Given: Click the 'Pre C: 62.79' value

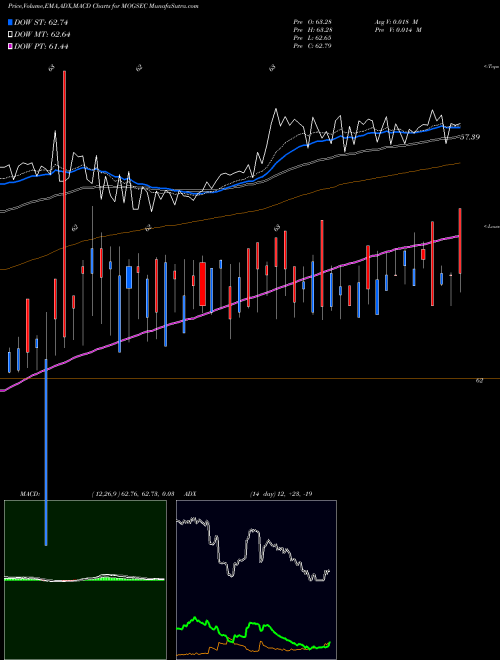Looking at the screenshot, I should point(312,46).
